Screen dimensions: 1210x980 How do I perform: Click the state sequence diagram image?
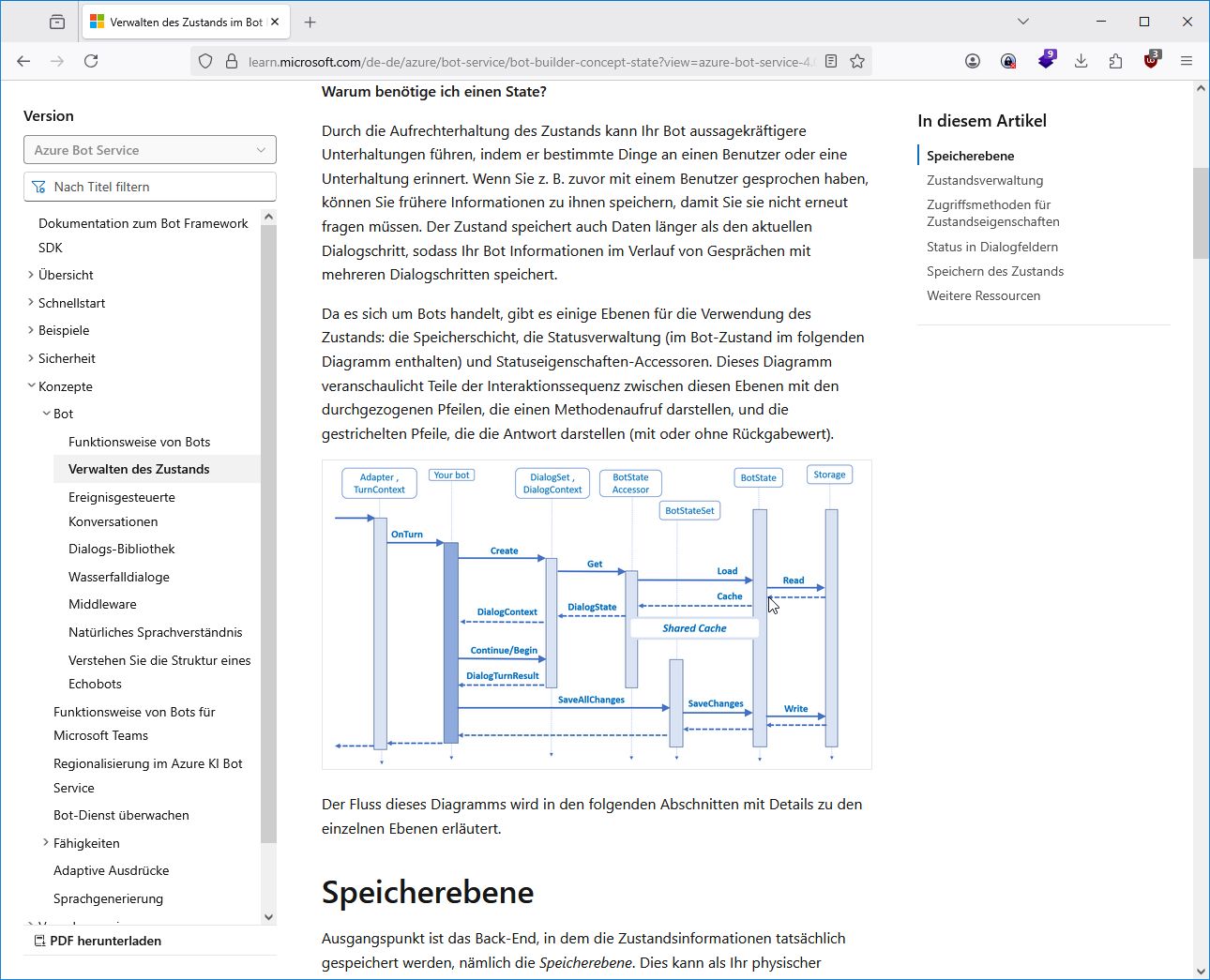click(597, 614)
